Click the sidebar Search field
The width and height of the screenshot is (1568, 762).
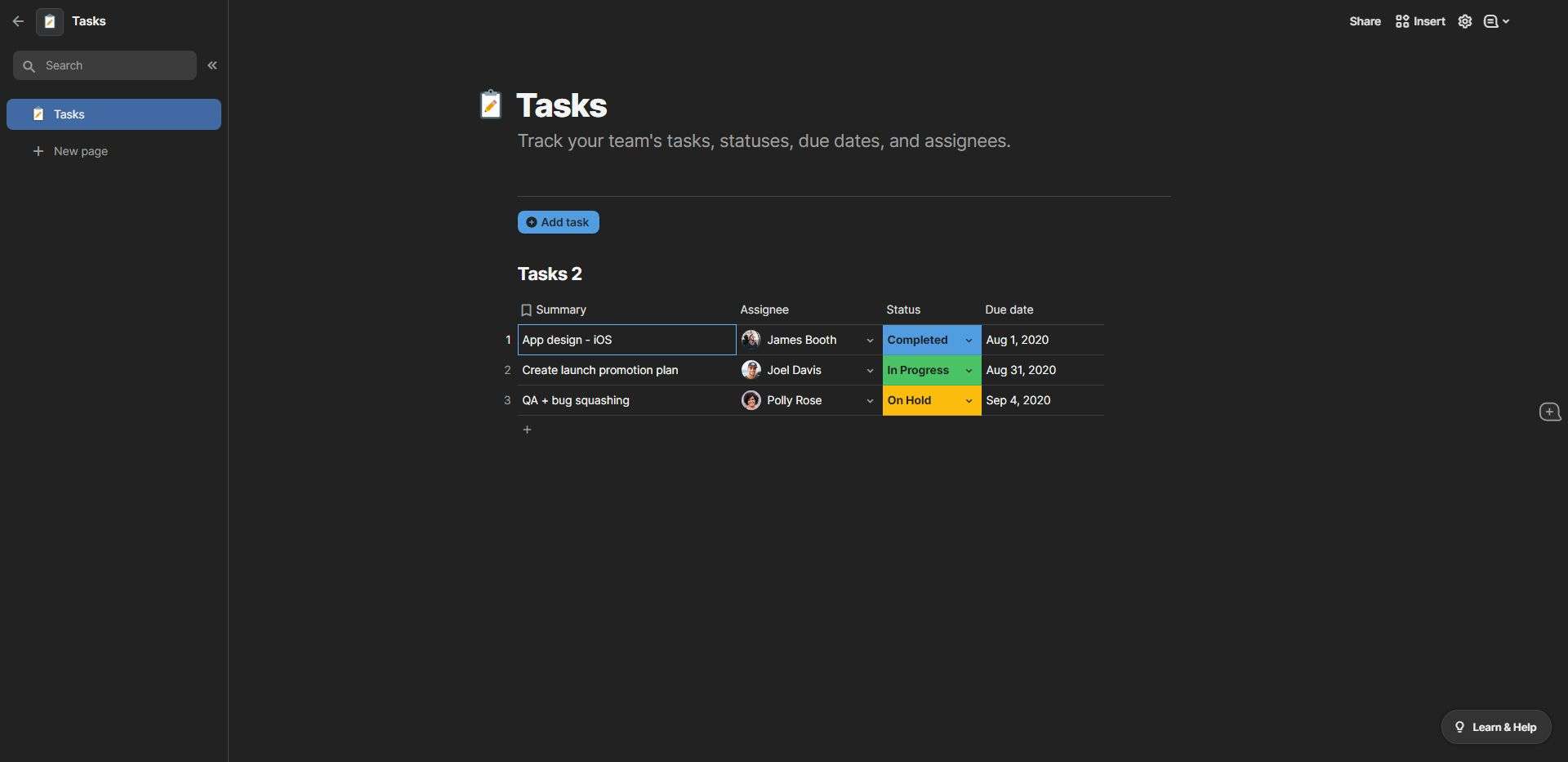(x=105, y=65)
